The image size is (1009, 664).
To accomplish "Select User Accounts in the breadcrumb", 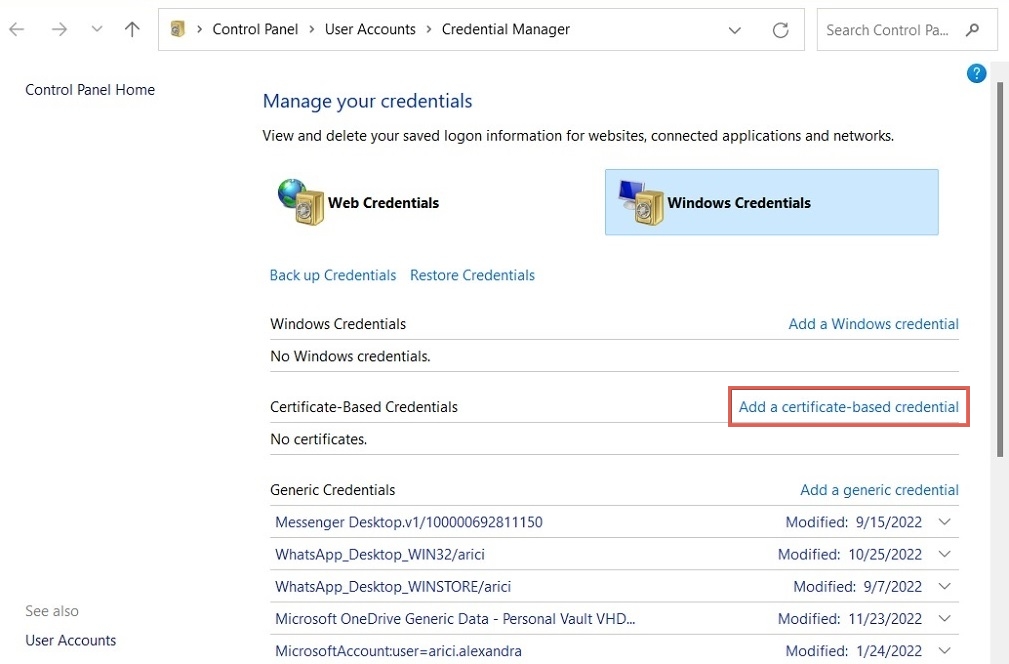I will [370, 29].
